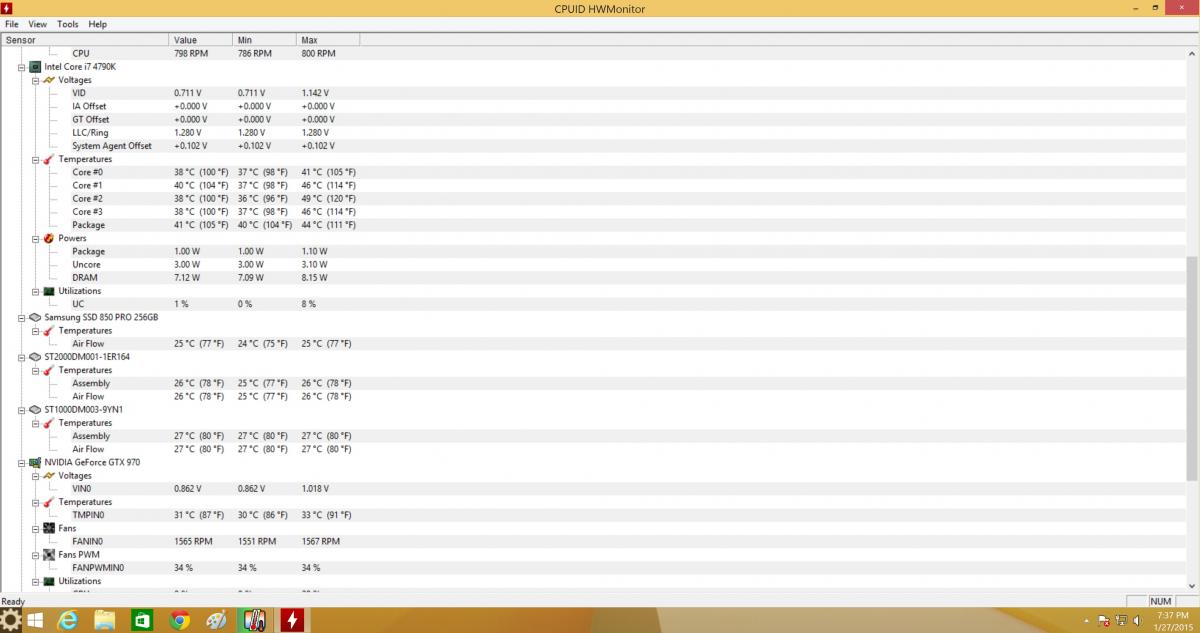Screen dimensions: 1200x633
Task: Click the volume icon in system tray
Action: pos(1137,621)
